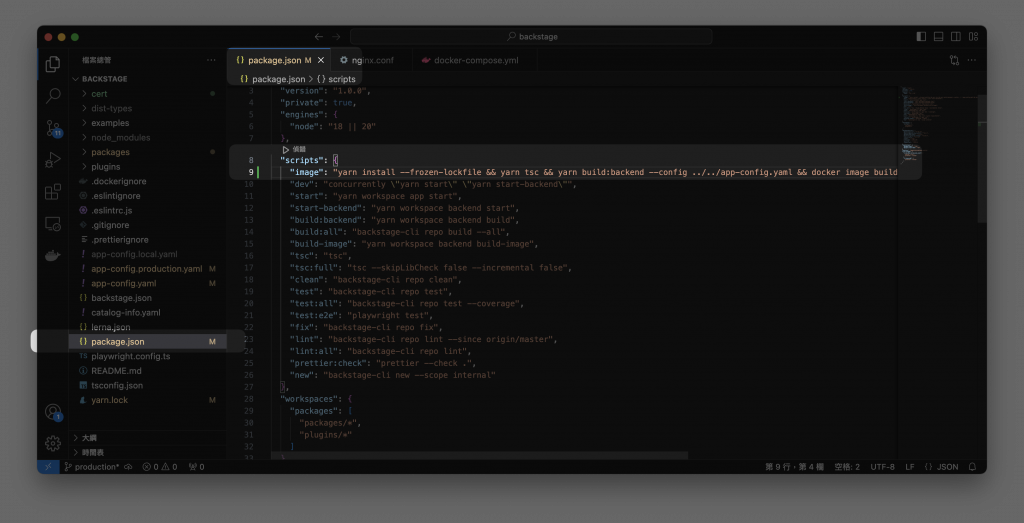The height and width of the screenshot is (523, 1024).
Task: Open .prettierignore file
Action: pos(148,240)
